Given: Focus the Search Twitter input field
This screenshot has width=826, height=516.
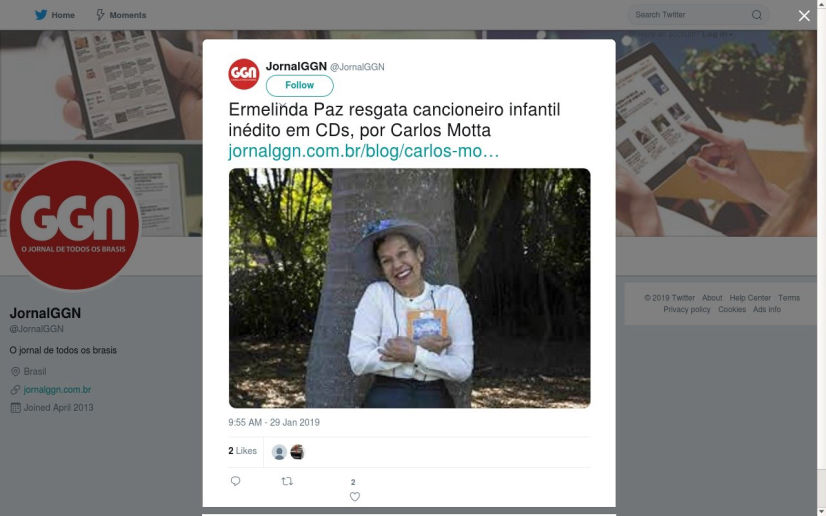Looking at the screenshot, I should [x=691, y=15].
